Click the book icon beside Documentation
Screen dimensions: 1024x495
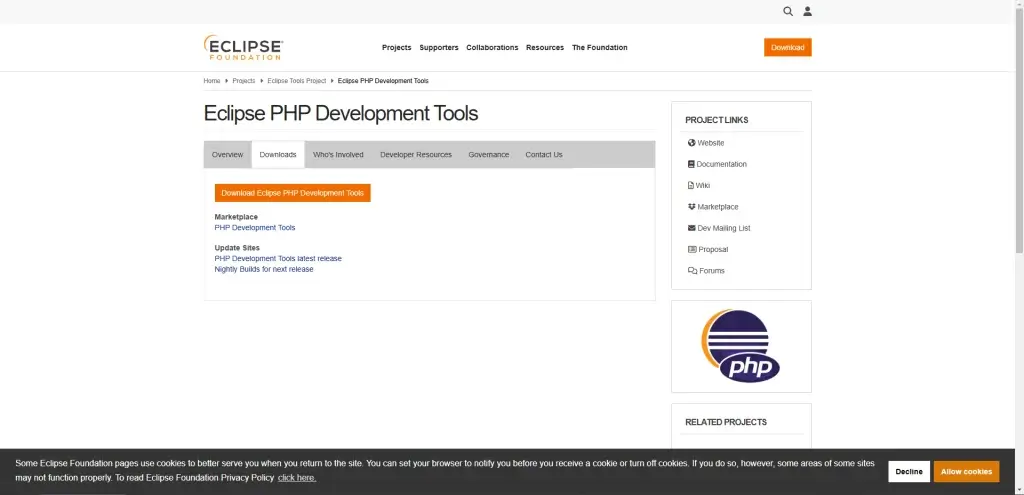pyautogui.click(x=691, y=165)
